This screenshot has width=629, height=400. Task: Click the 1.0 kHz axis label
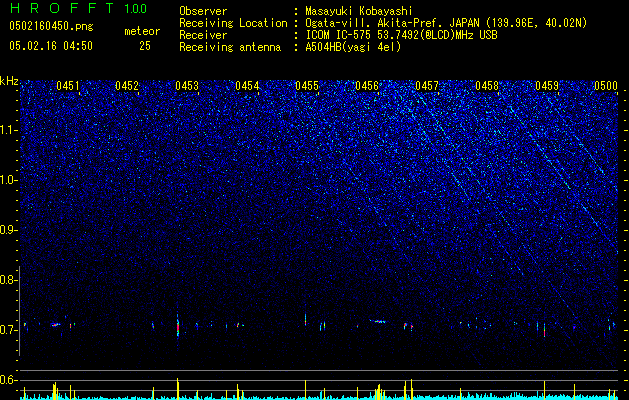point(9,180)
